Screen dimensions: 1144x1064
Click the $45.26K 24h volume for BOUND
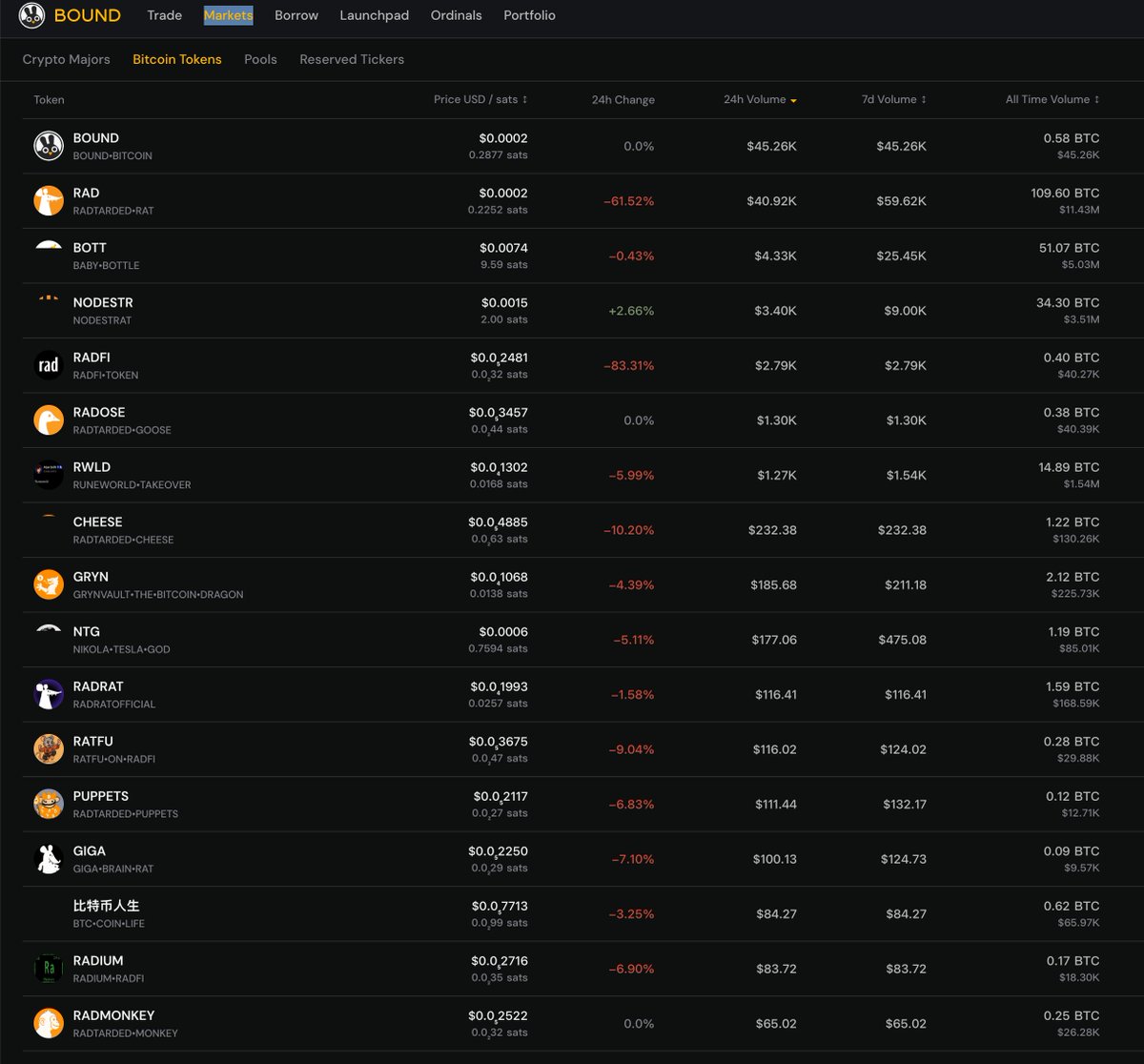coord(771,146)
